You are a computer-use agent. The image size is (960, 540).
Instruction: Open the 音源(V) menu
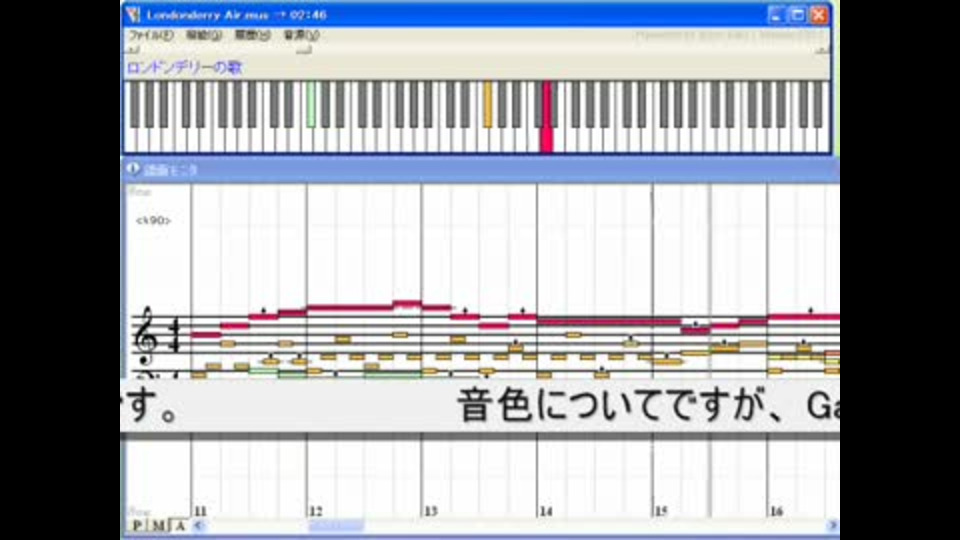[301, 35]
